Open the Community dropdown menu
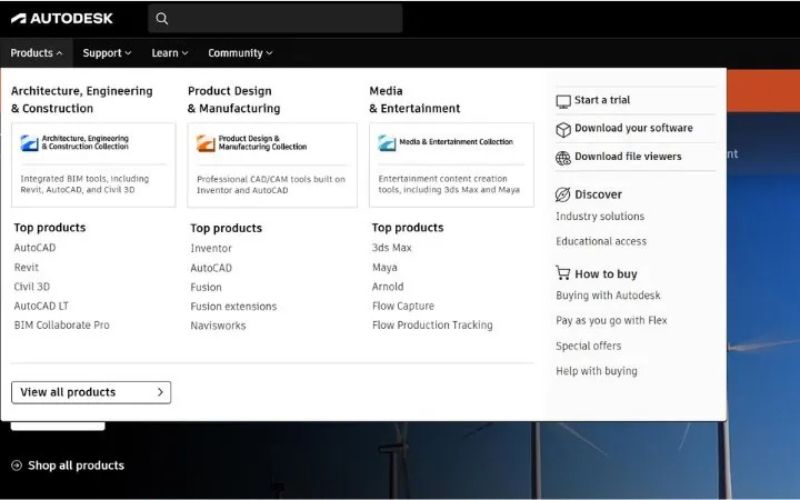 tap(240, 53)
